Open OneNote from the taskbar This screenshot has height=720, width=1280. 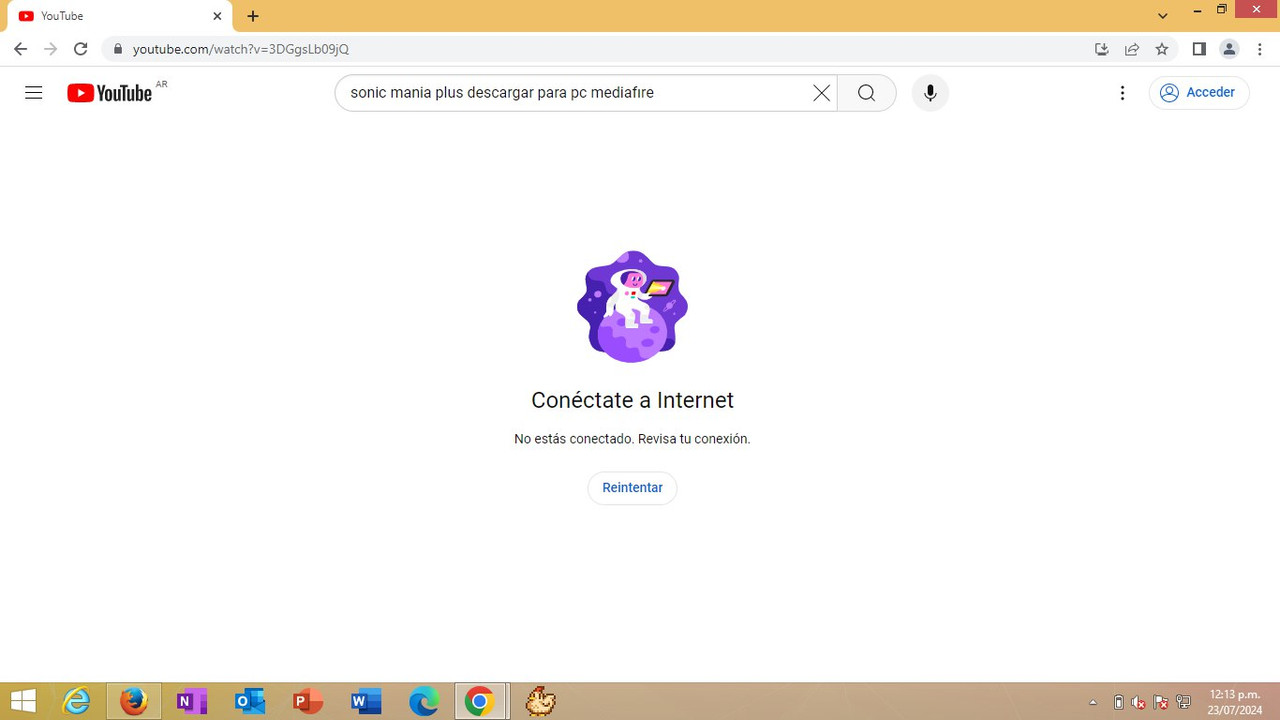(191, 701)
